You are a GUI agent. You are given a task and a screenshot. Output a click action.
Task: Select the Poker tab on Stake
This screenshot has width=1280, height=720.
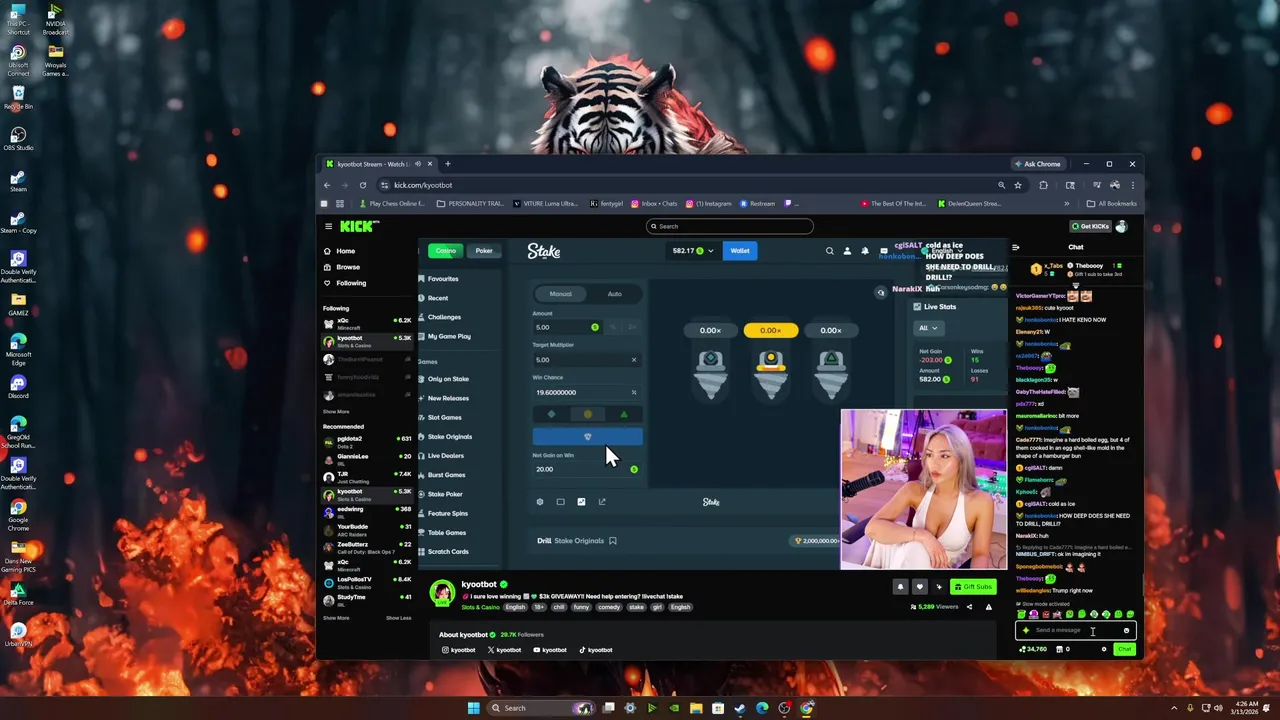484,251
